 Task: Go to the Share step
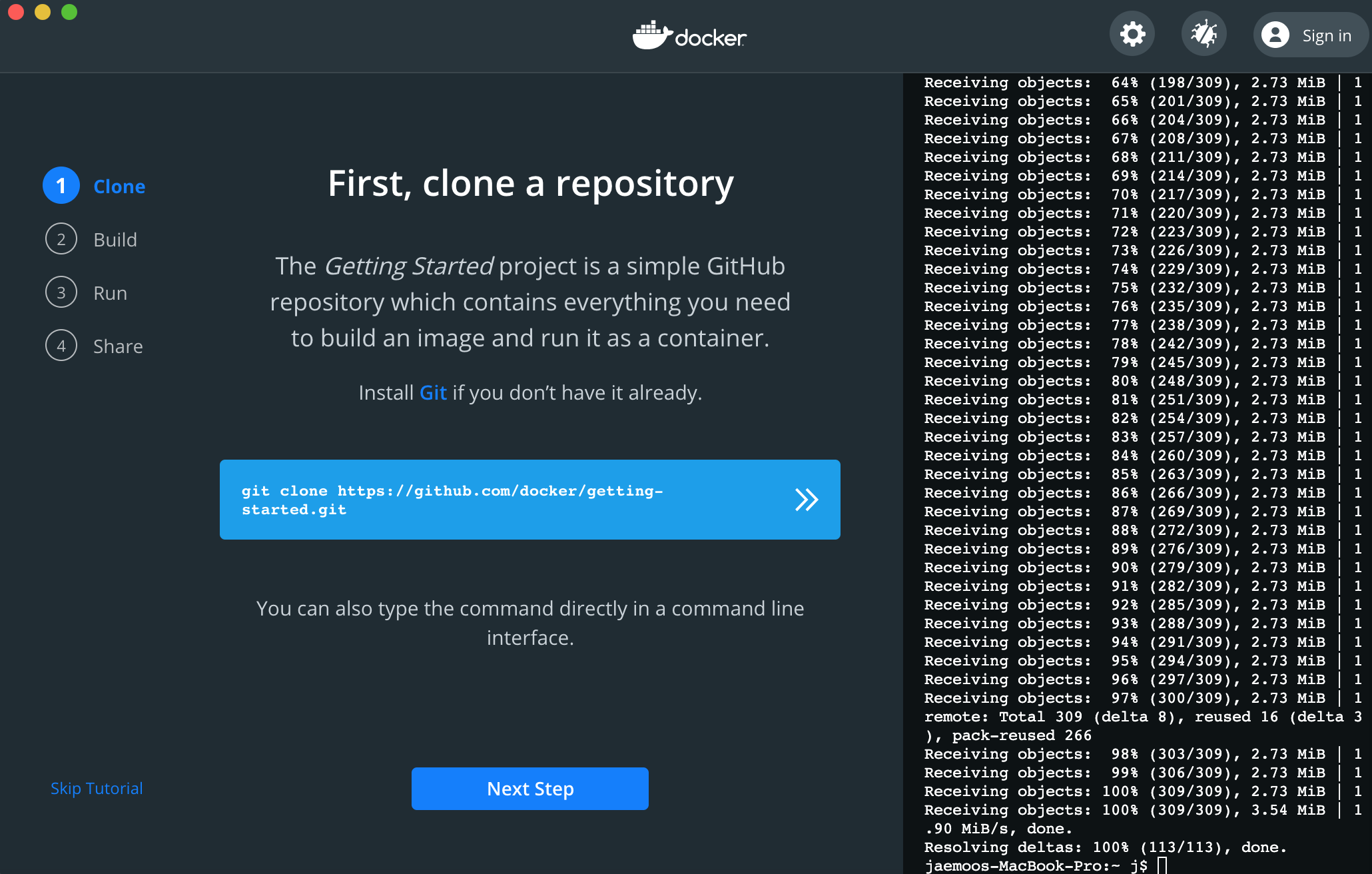pos(118,346)
